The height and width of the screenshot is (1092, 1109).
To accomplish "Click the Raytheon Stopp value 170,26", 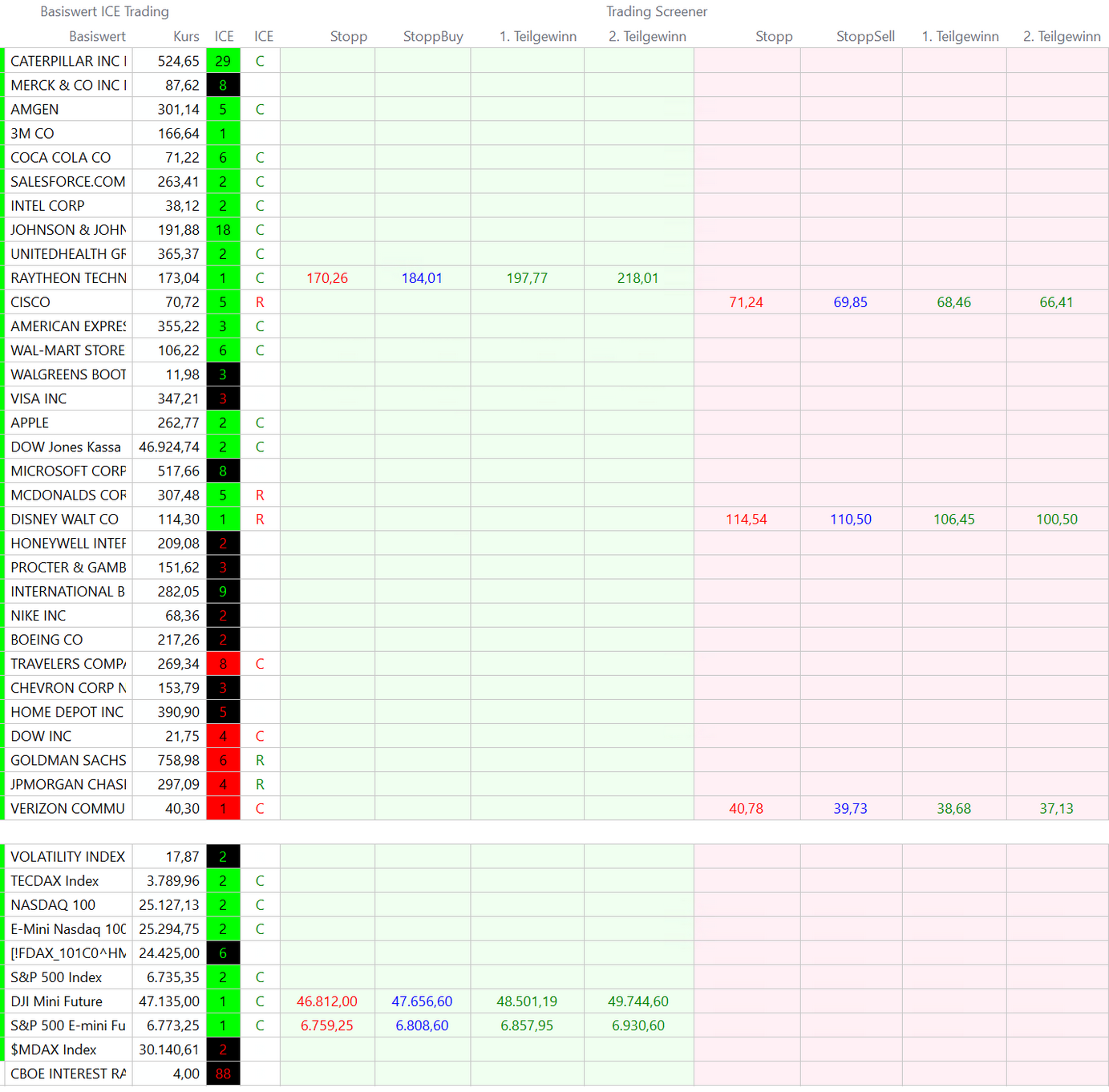I will 327,278.
